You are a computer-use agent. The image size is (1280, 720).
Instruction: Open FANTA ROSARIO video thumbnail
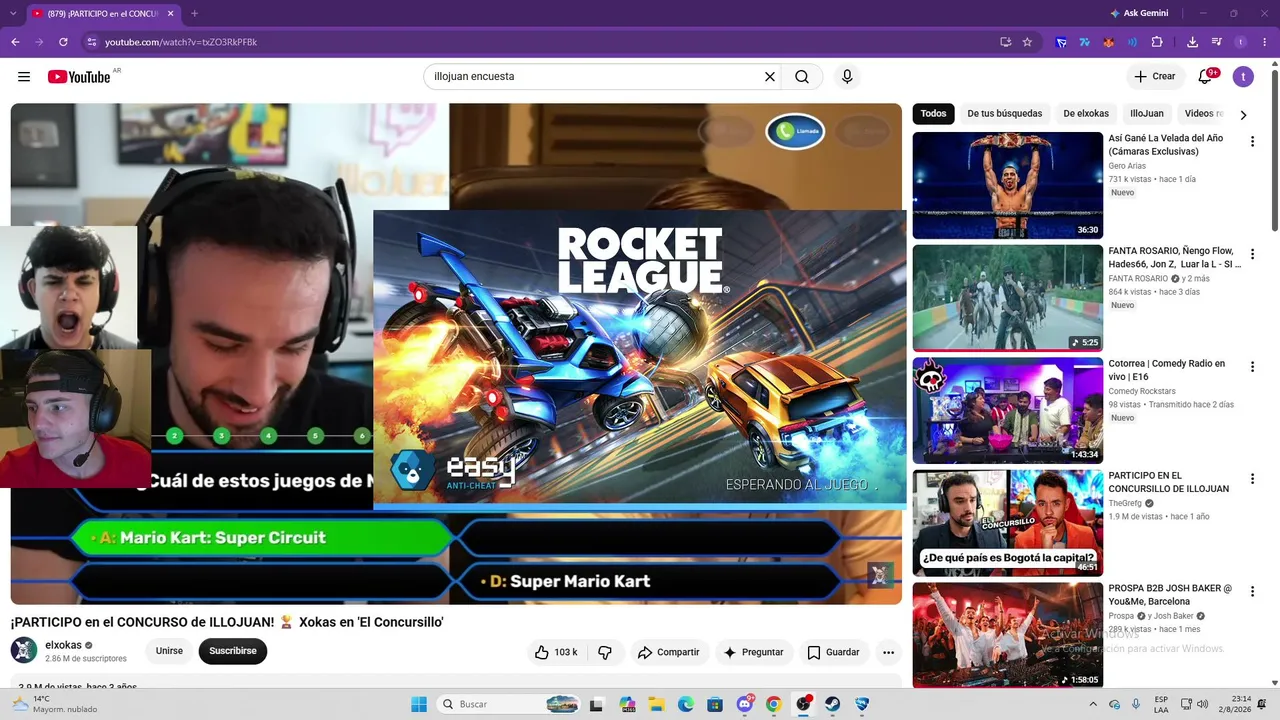[1008, 298]
